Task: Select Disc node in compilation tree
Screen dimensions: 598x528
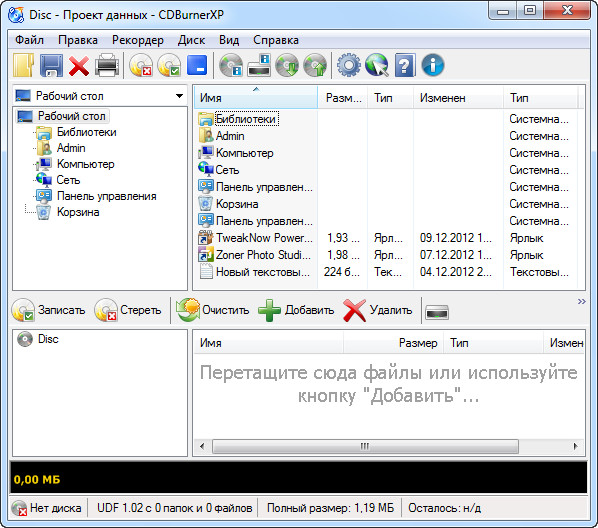Action: (38, 339)
